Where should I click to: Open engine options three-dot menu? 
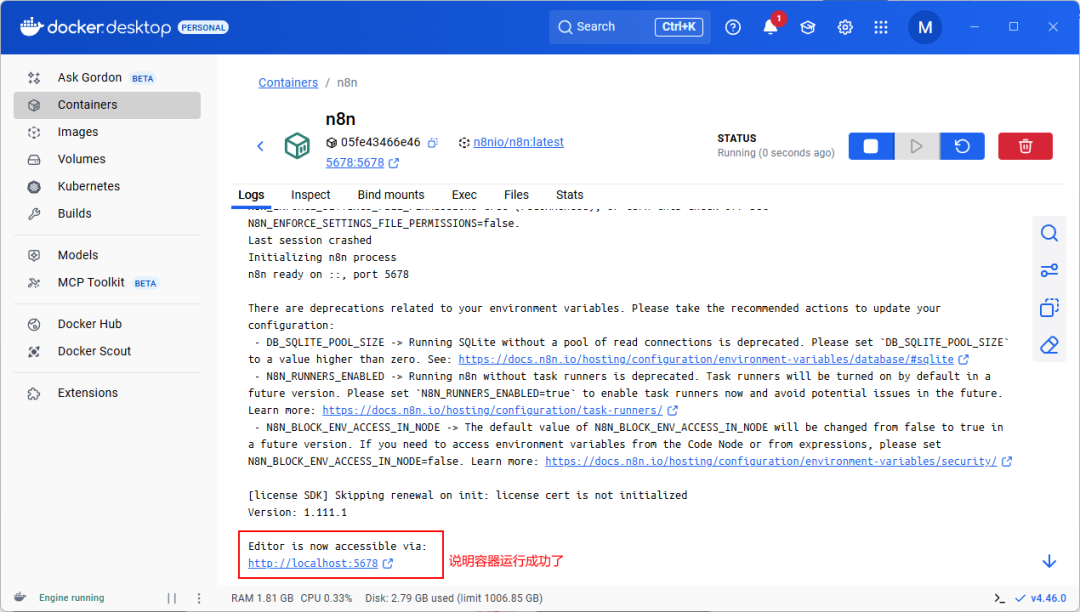(199, 598)
